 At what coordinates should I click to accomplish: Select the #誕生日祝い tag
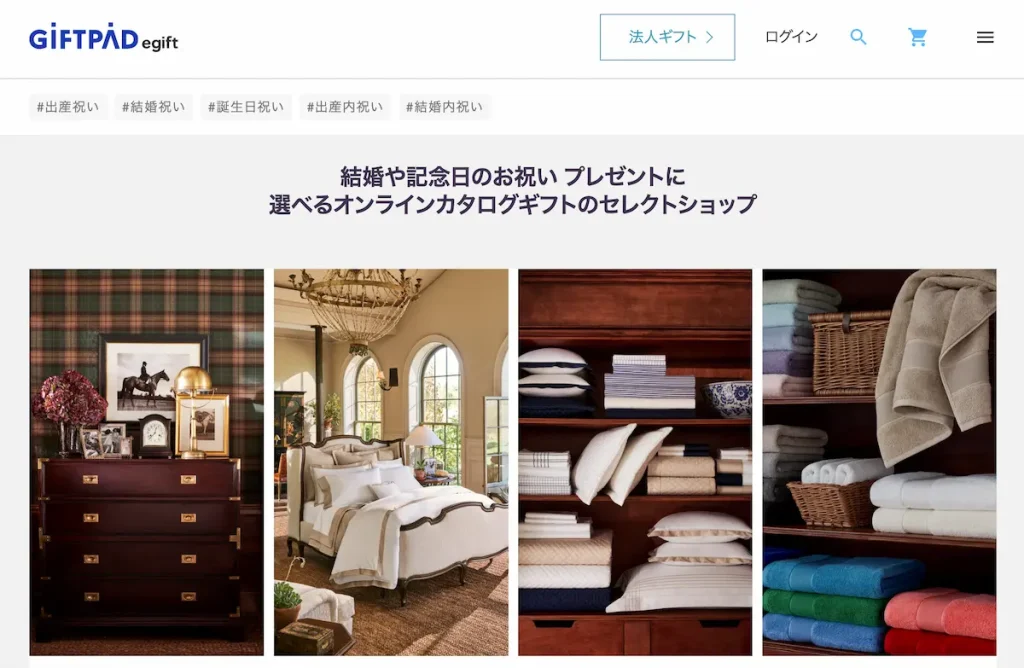[246, 107]
